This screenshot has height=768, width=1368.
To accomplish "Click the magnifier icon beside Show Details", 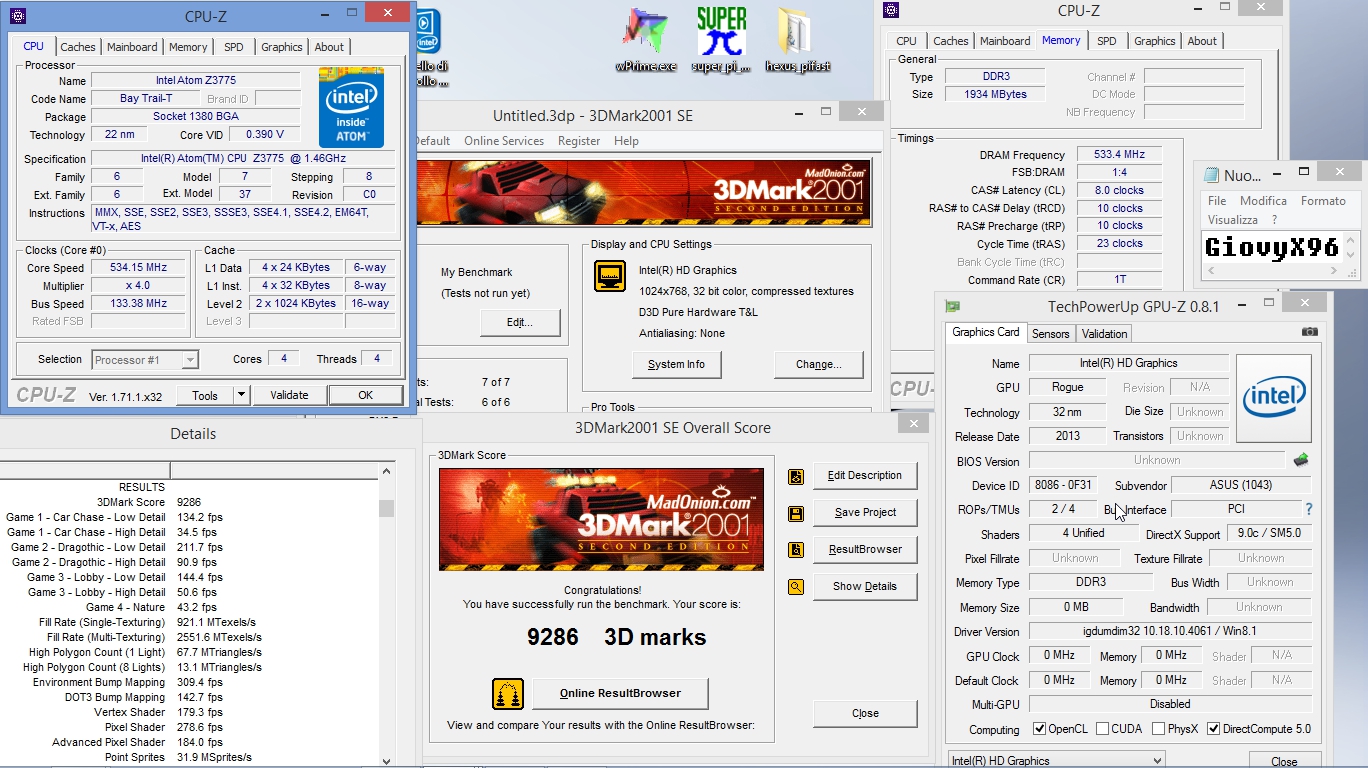I will coord(796,587).
